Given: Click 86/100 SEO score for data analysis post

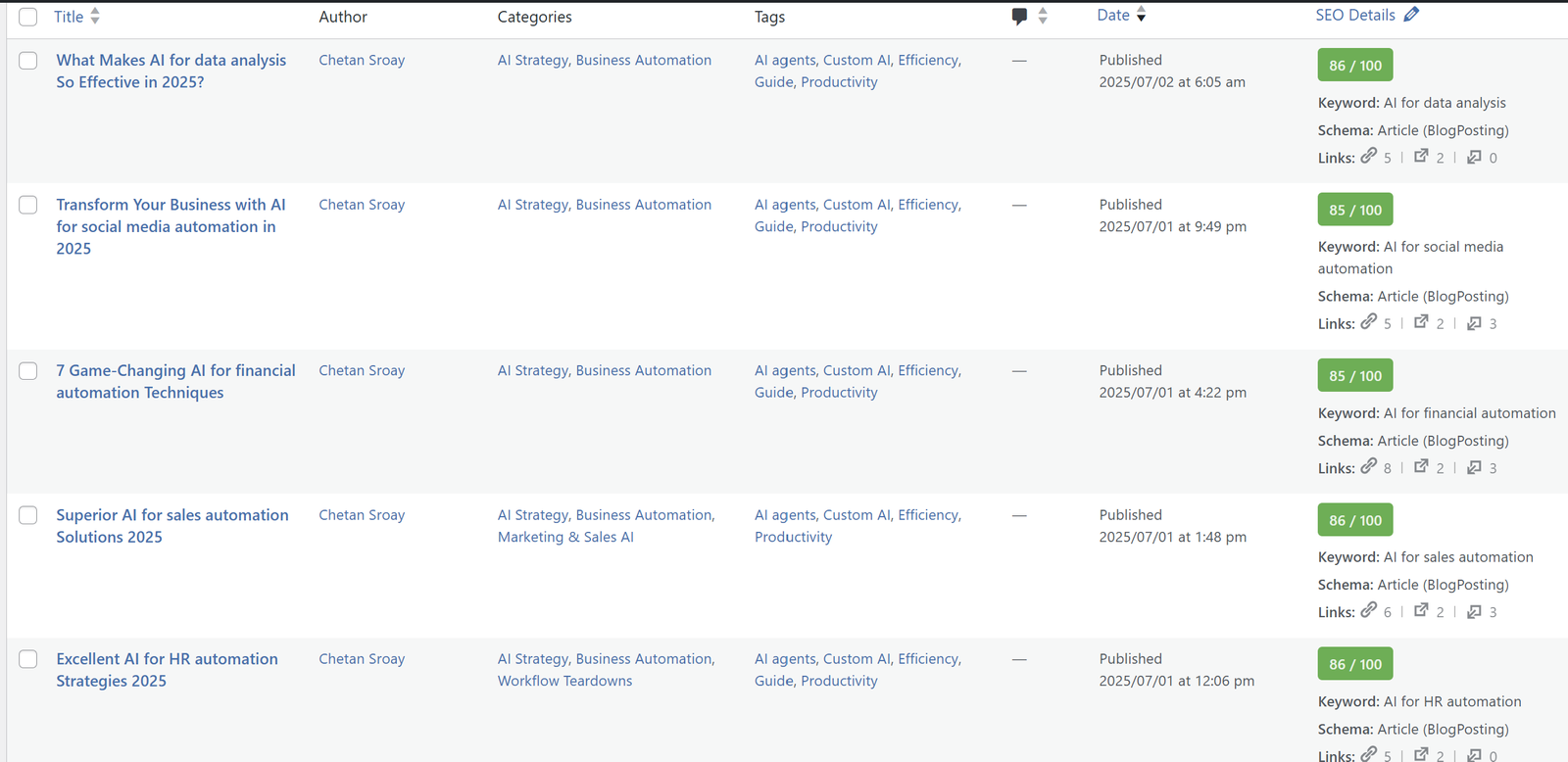Looking at the screenshot, I should 1355,66.
